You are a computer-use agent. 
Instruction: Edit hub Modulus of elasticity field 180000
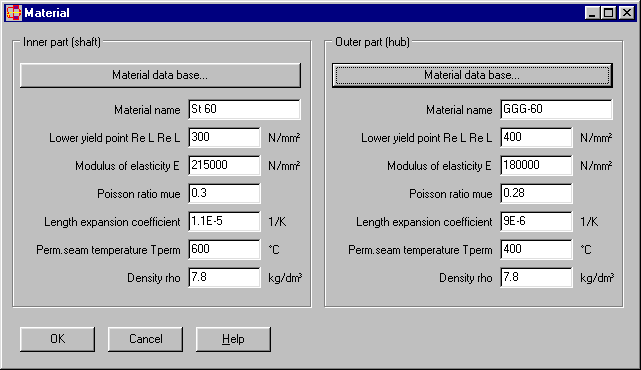[536, 165]
